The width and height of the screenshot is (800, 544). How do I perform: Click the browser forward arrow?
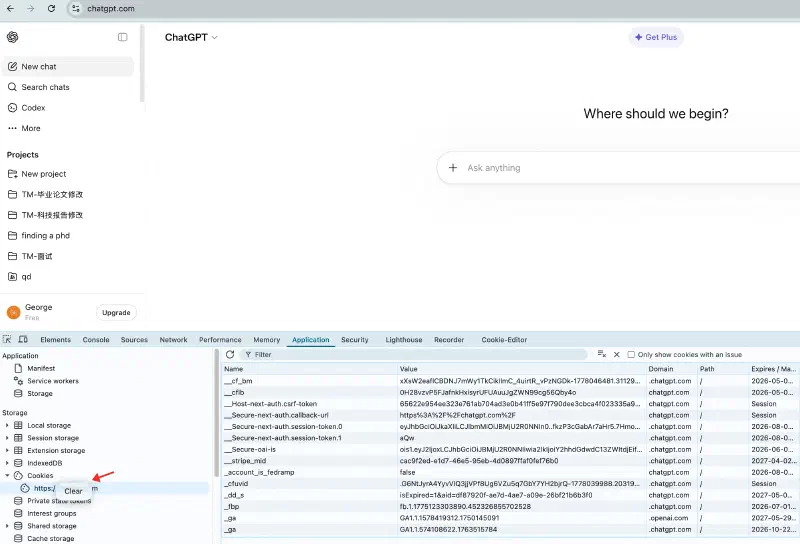click(x=31, y=9)
